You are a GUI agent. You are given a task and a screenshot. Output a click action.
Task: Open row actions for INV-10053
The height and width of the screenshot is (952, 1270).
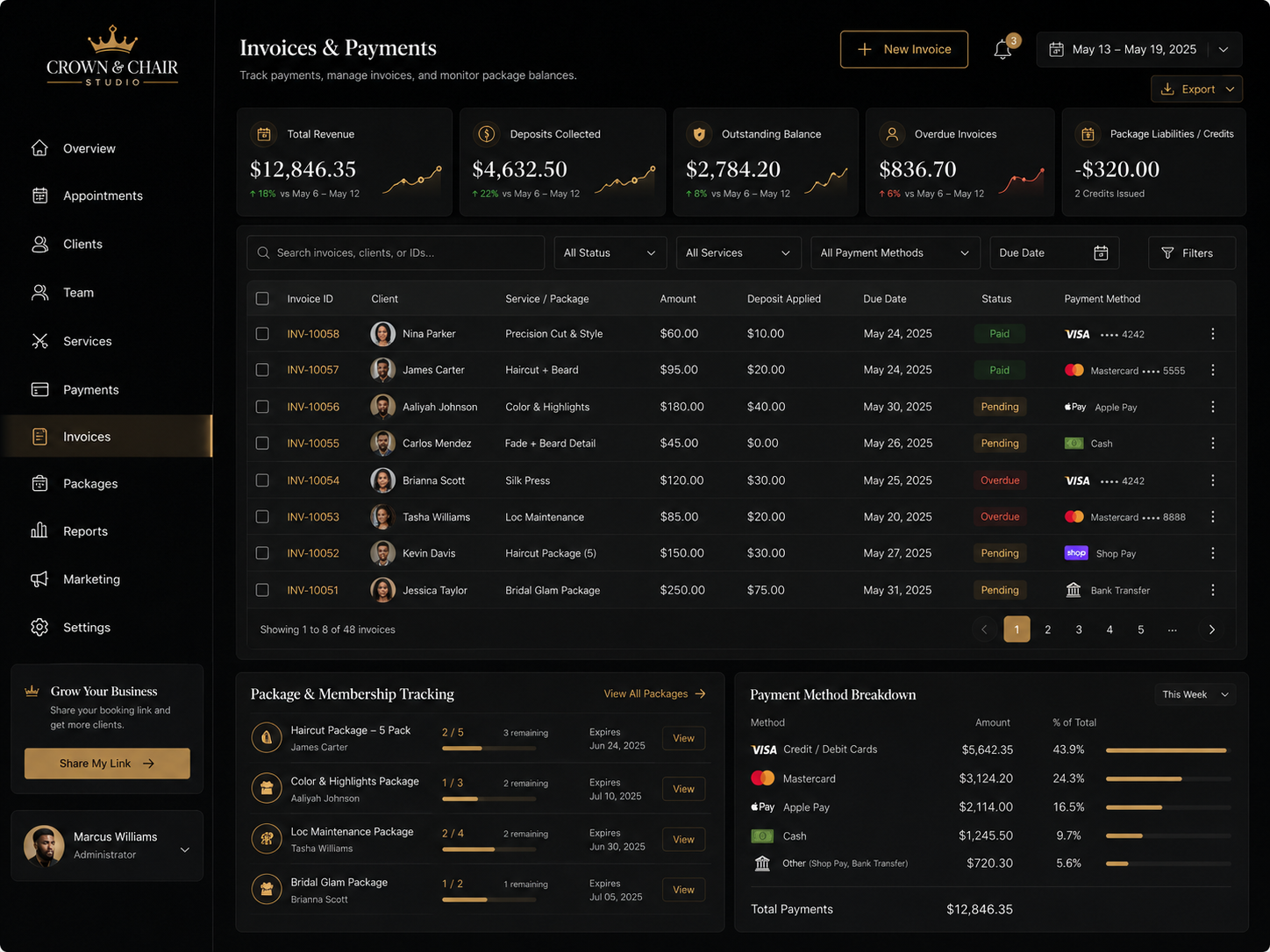(1213, 517)
